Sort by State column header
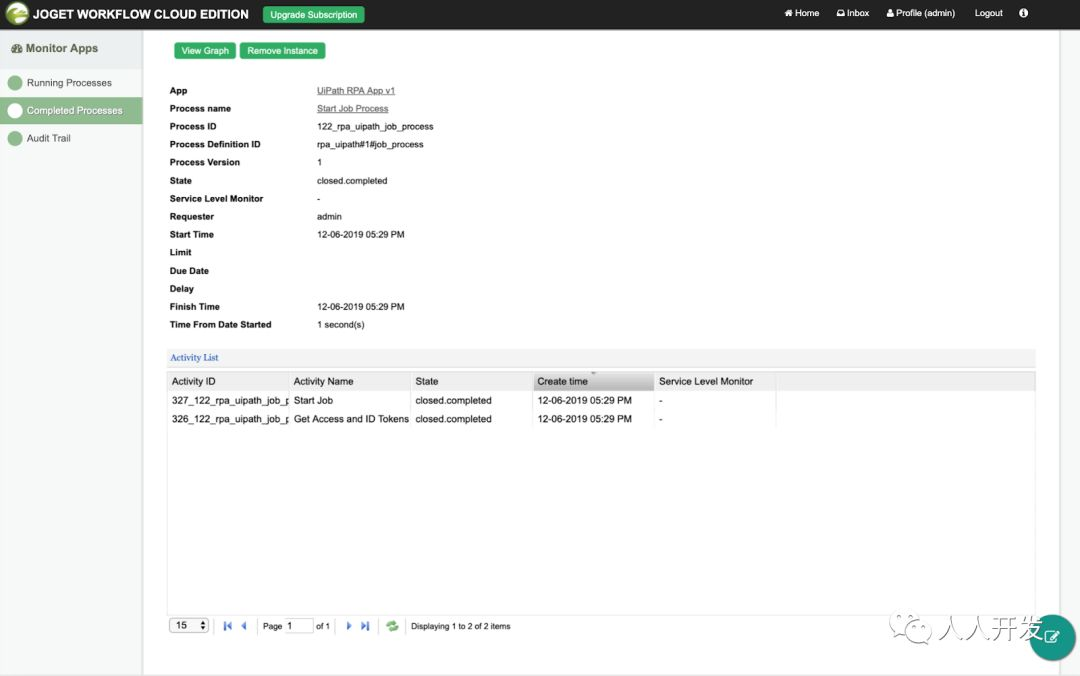Screen dimensions: 1080x676 click(x=471, y=381)
